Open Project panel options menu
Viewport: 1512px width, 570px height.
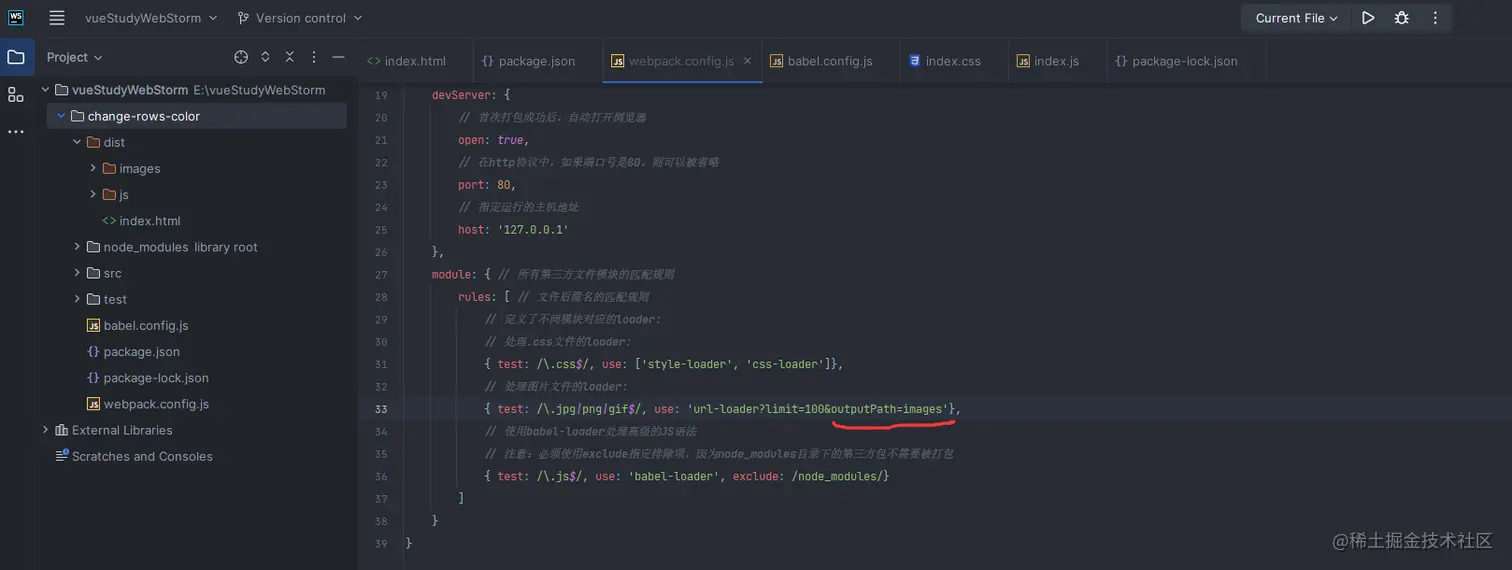pos(314,57)
